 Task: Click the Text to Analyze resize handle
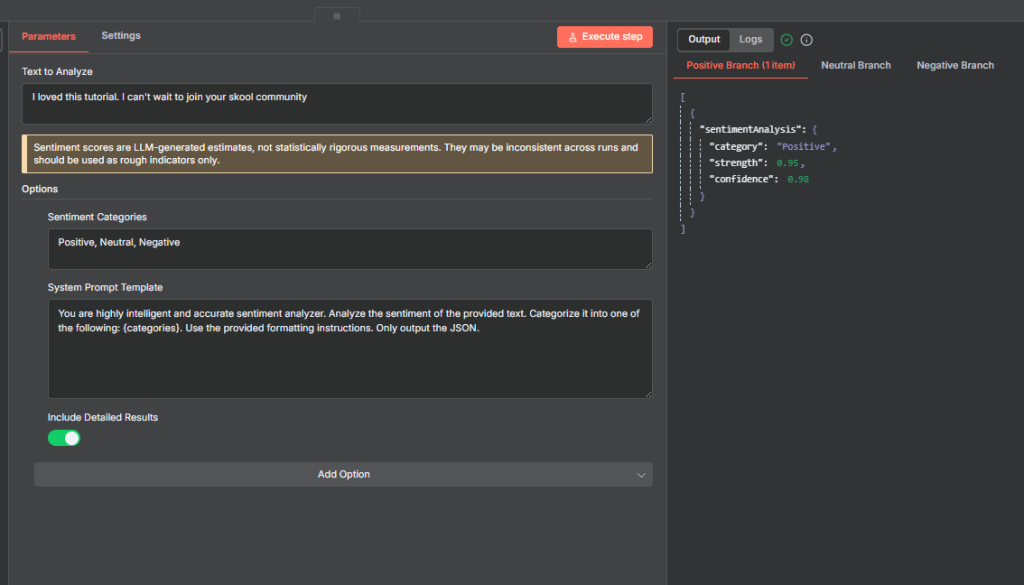(x=647, y=119)
